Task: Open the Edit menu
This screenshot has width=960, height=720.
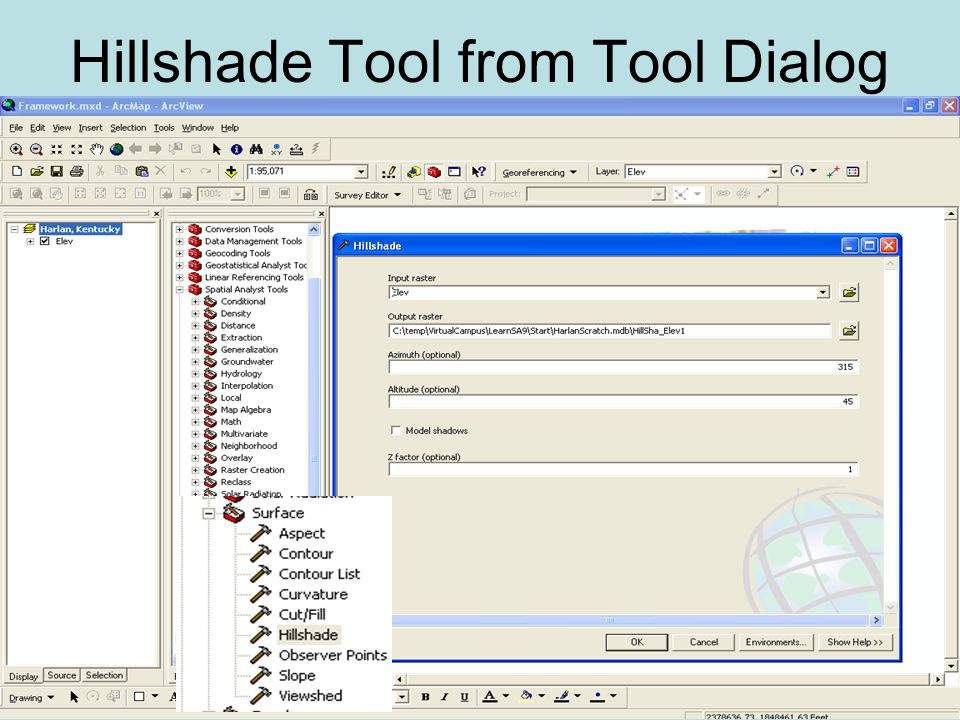Action: (x=37, y=128)
